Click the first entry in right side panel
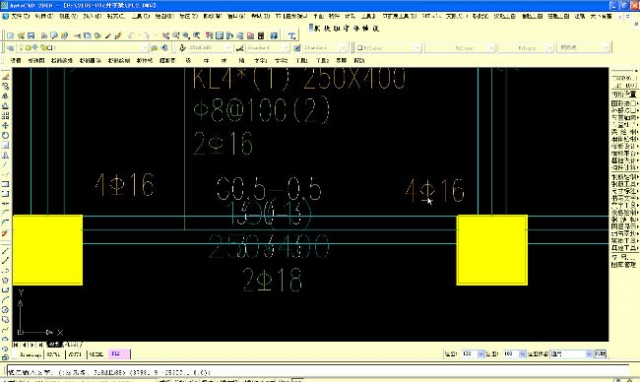Image resolution: width=640 pixels, height=382 pixels. [624, 78]
